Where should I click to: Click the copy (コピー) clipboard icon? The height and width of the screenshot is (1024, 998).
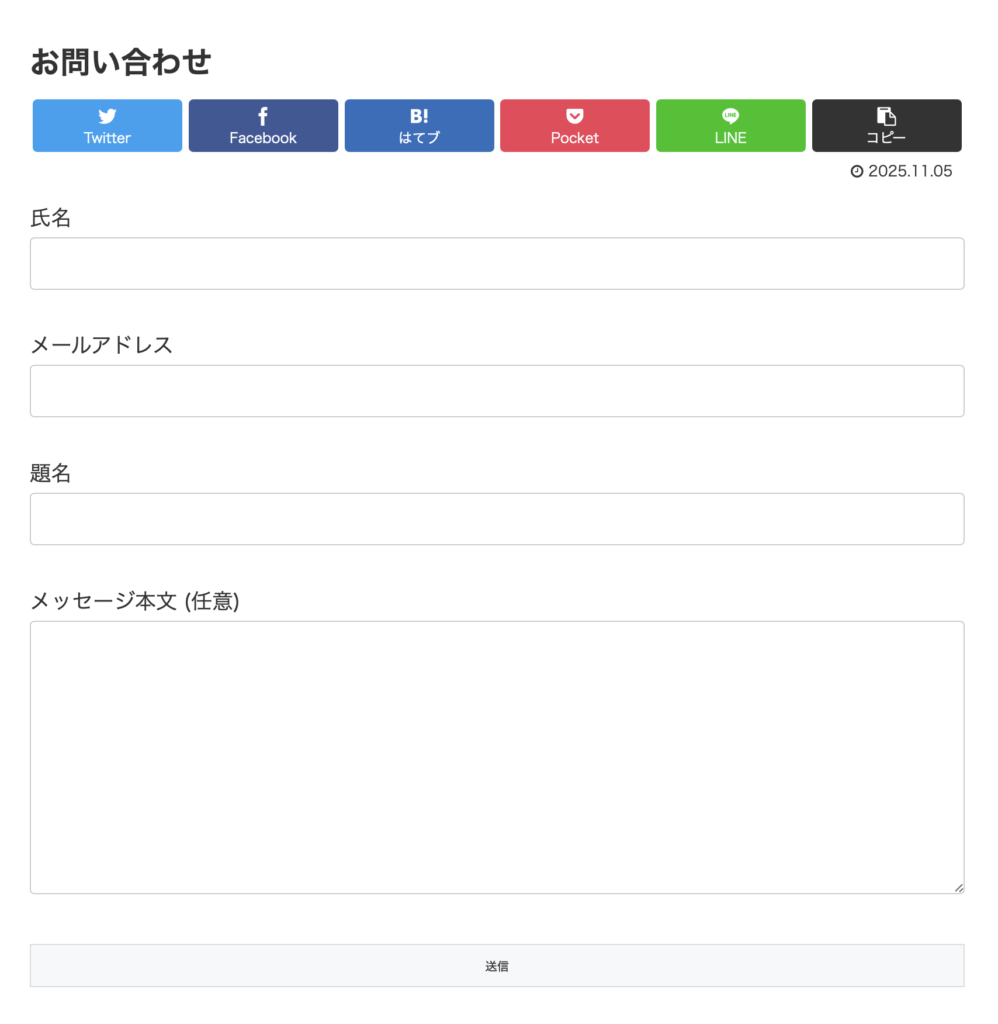point(886,116)
